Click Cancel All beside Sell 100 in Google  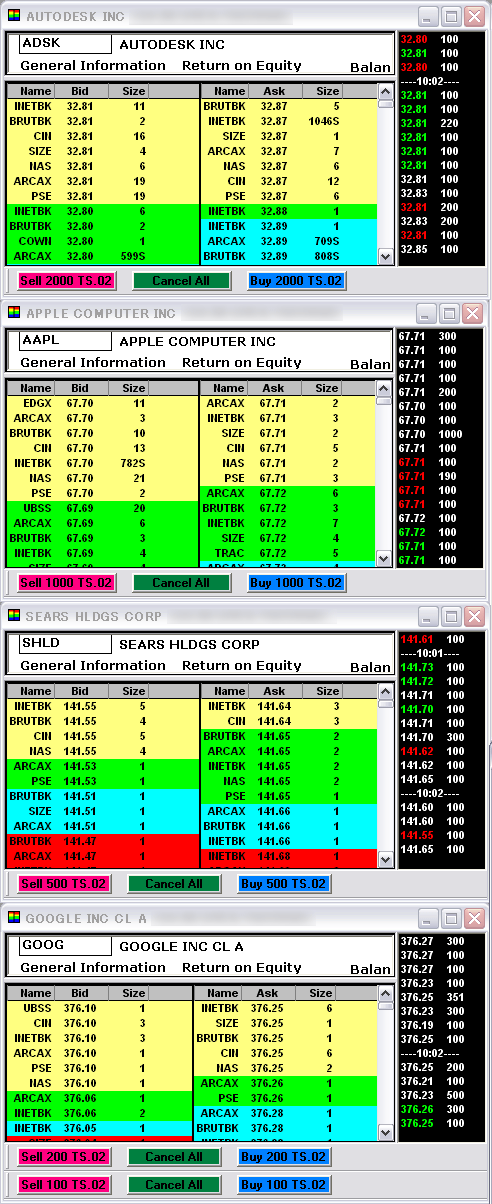click(x=173, y=1185)
